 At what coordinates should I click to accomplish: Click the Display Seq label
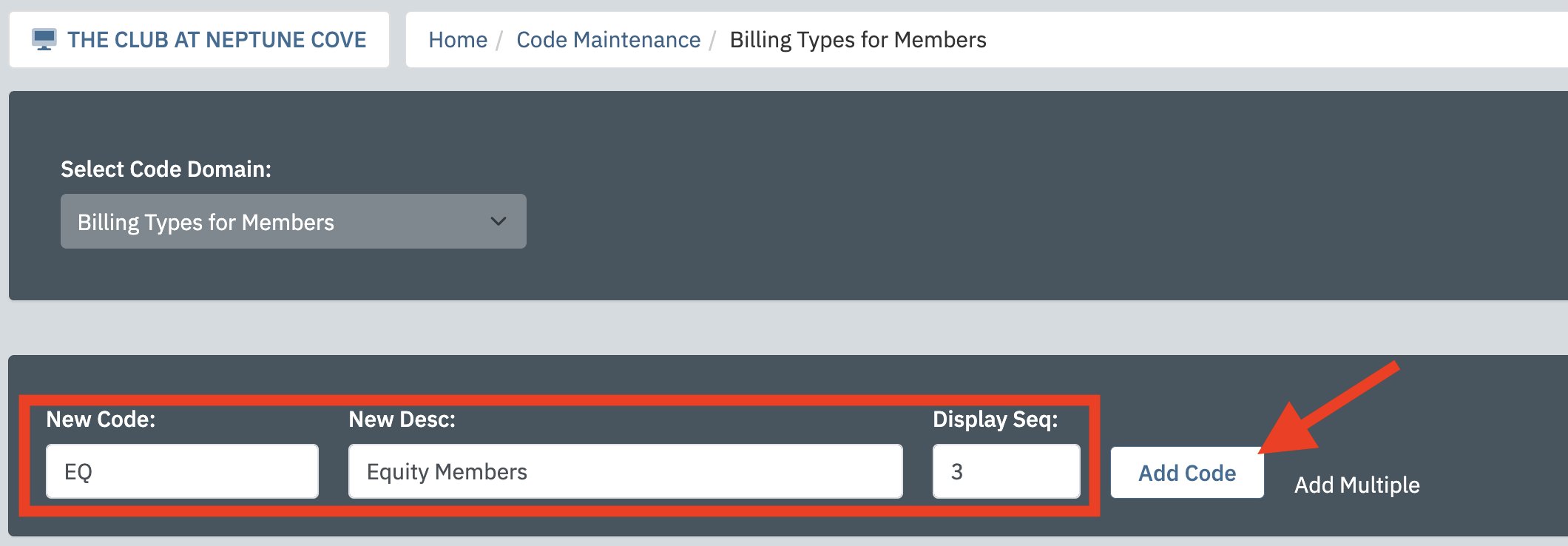(x=996, y=419)
